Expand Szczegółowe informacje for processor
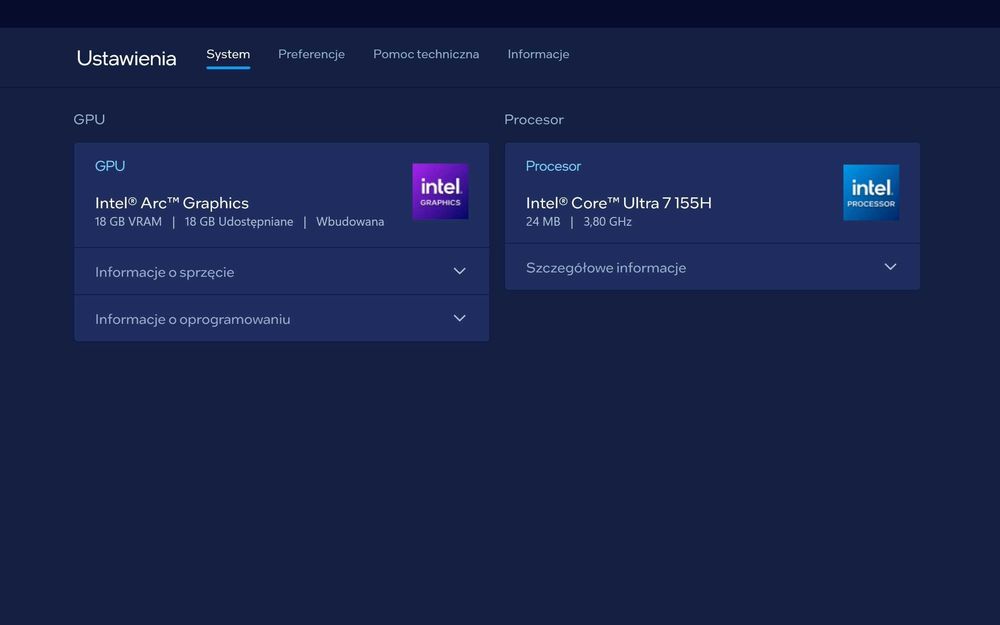This screenshot has height=625, width=1000. [712, 267]
